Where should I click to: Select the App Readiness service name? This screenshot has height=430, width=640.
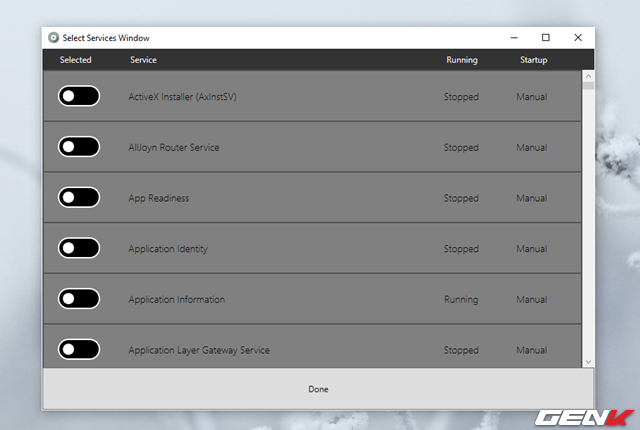(159, 198)
